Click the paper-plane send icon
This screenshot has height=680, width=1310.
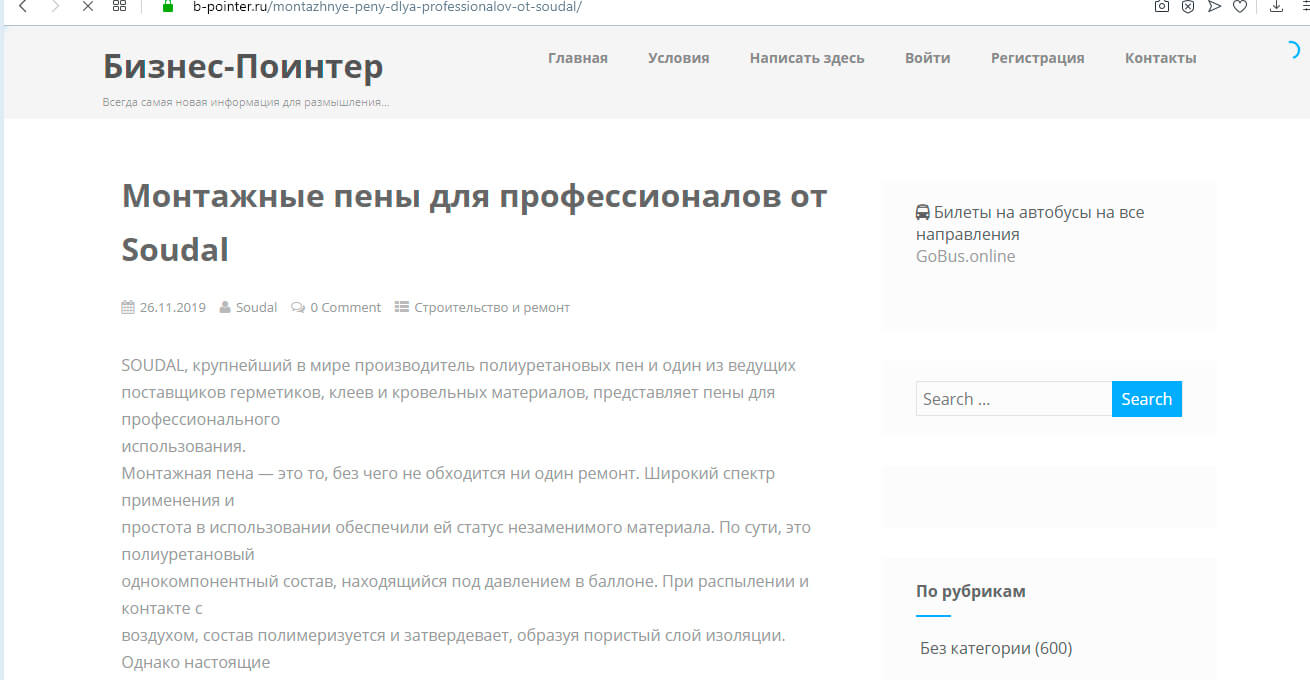point(1214,6)
